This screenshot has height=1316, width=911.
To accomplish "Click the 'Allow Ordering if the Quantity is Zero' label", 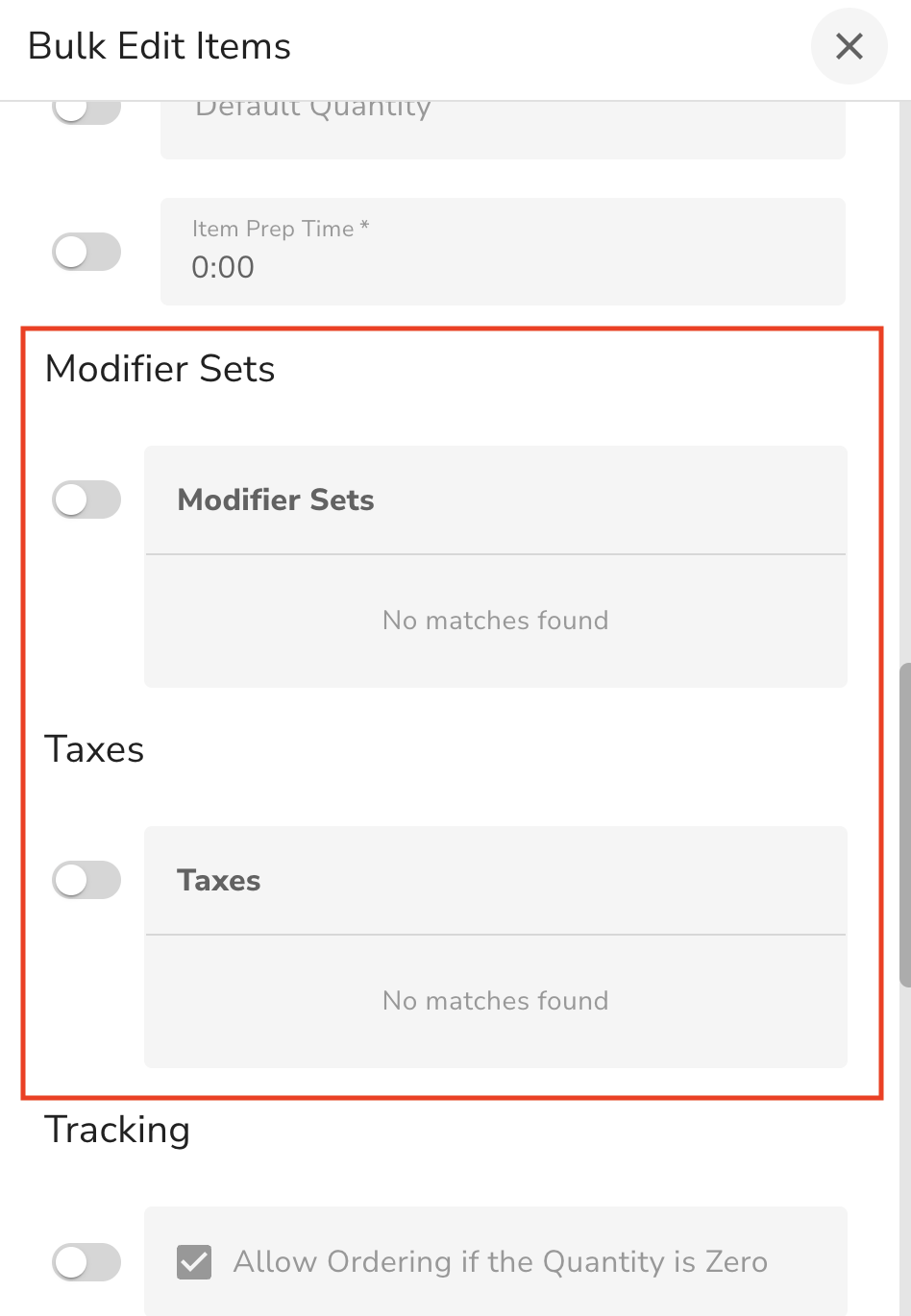I will 500,1262.
